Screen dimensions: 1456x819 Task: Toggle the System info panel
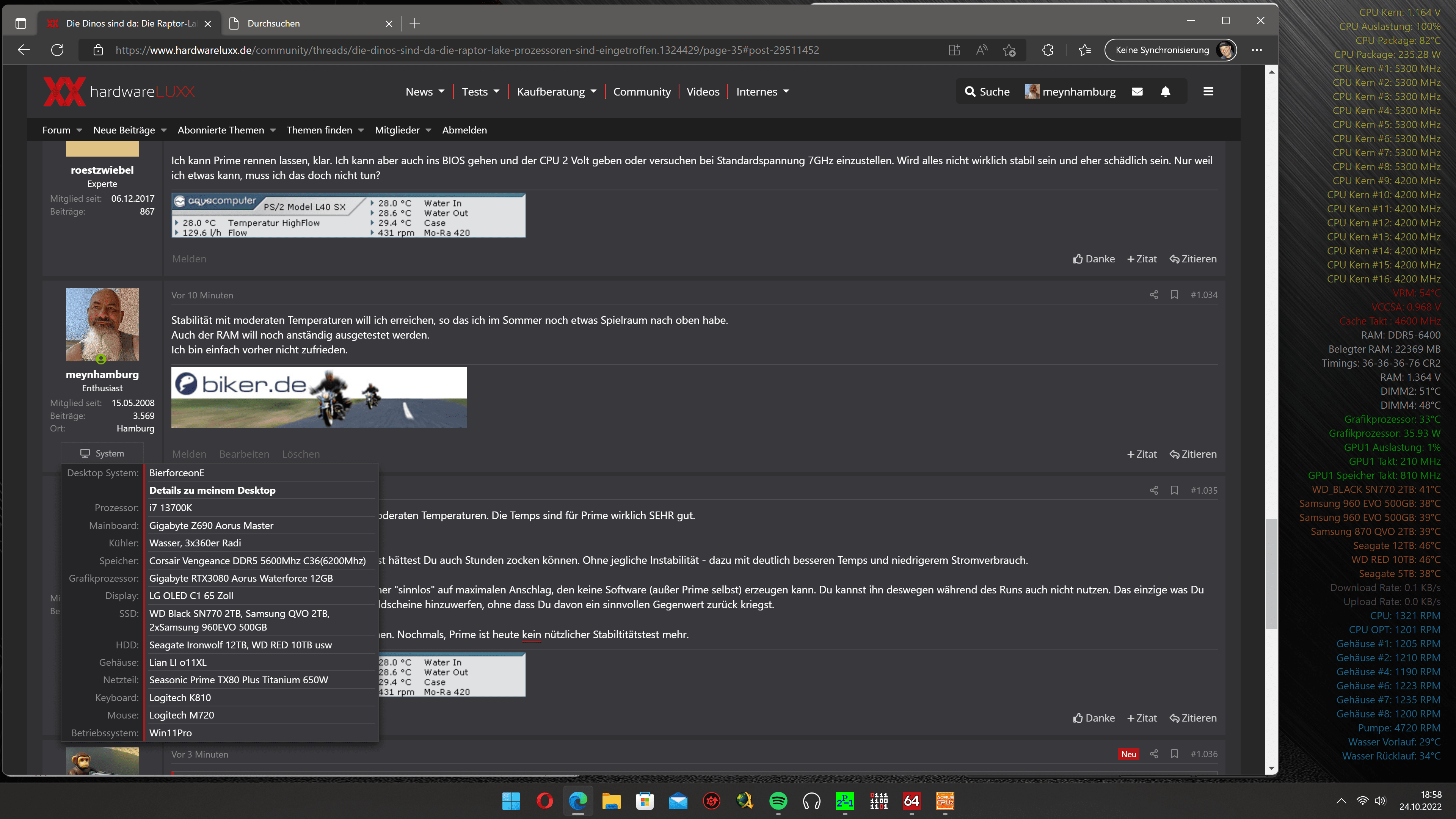click(x=102, y=453)
